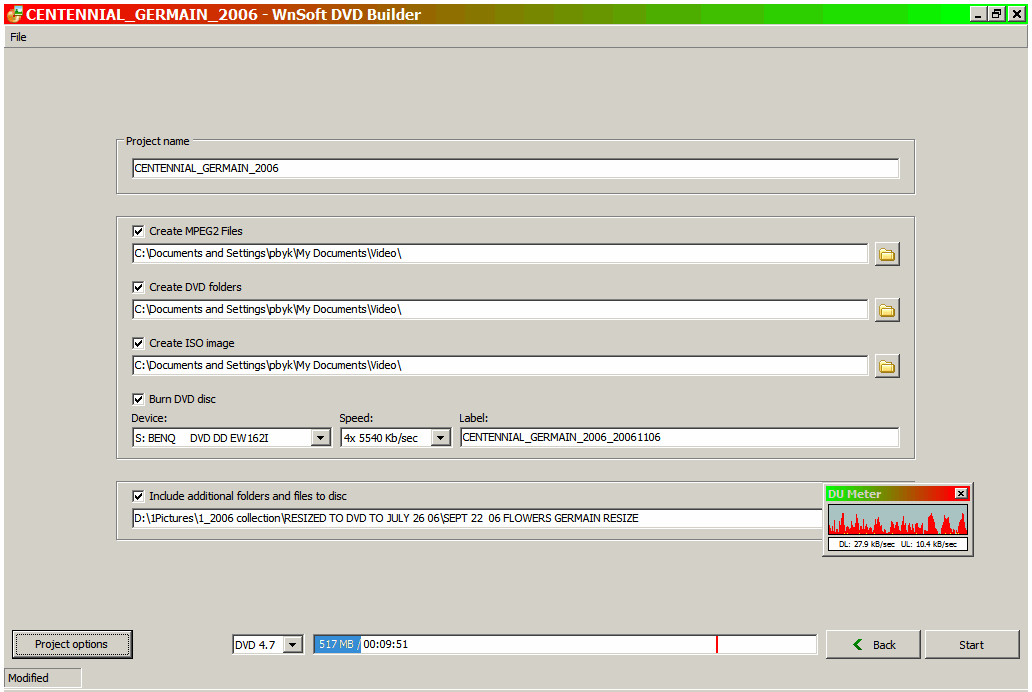Open the DVD 4.7 disc size dropdown
This screenshot has width=1032, height=692.
pyautogui.click(x=292, y=645)
